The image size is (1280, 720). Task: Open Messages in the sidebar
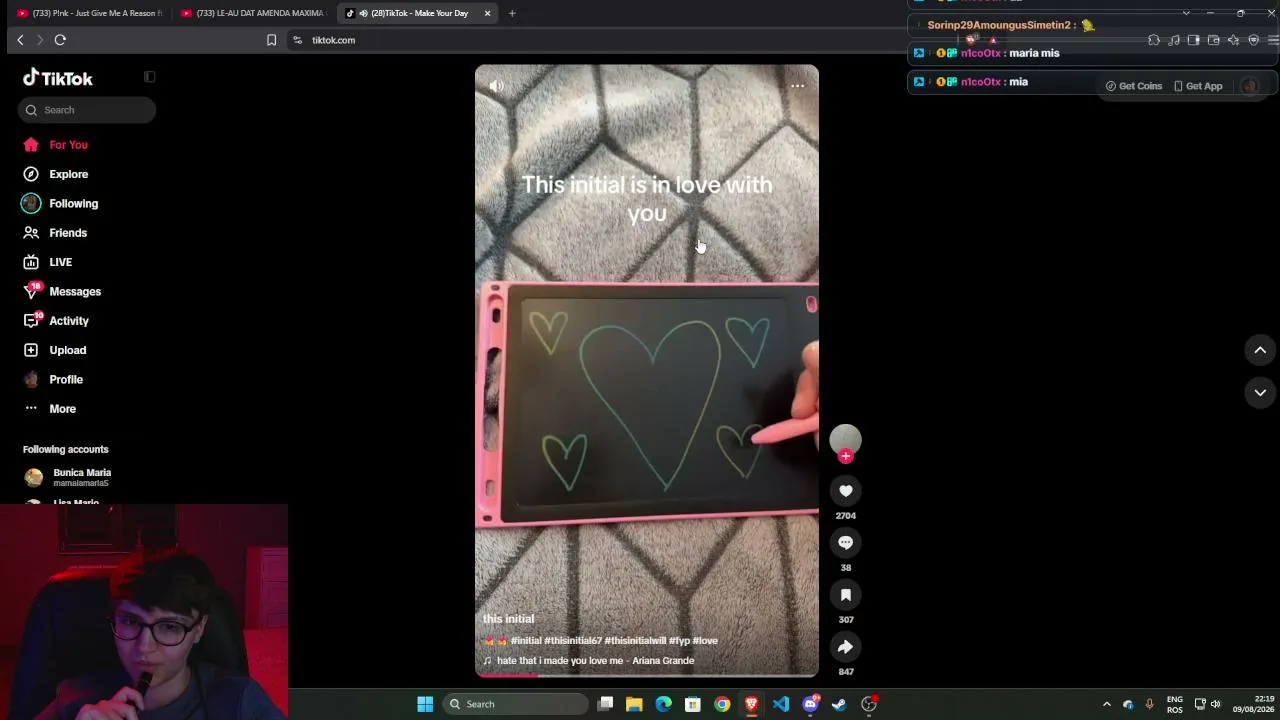pyautogui.click(x=62, y=291)
